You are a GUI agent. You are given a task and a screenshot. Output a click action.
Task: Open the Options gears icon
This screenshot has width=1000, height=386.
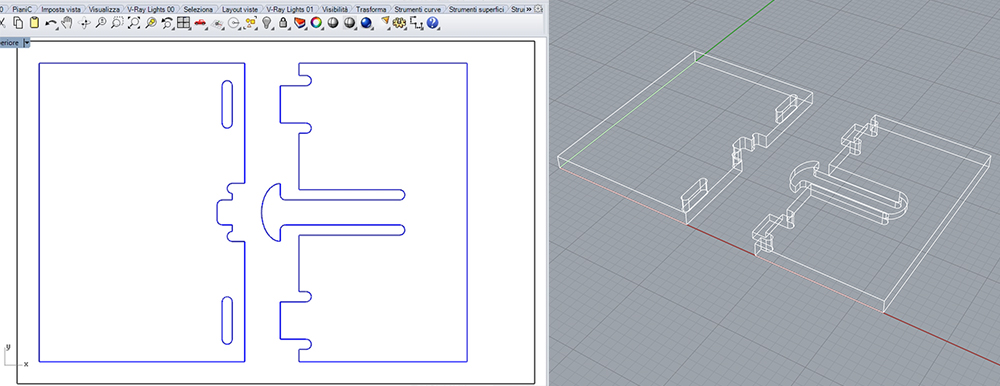coord(400,24)
